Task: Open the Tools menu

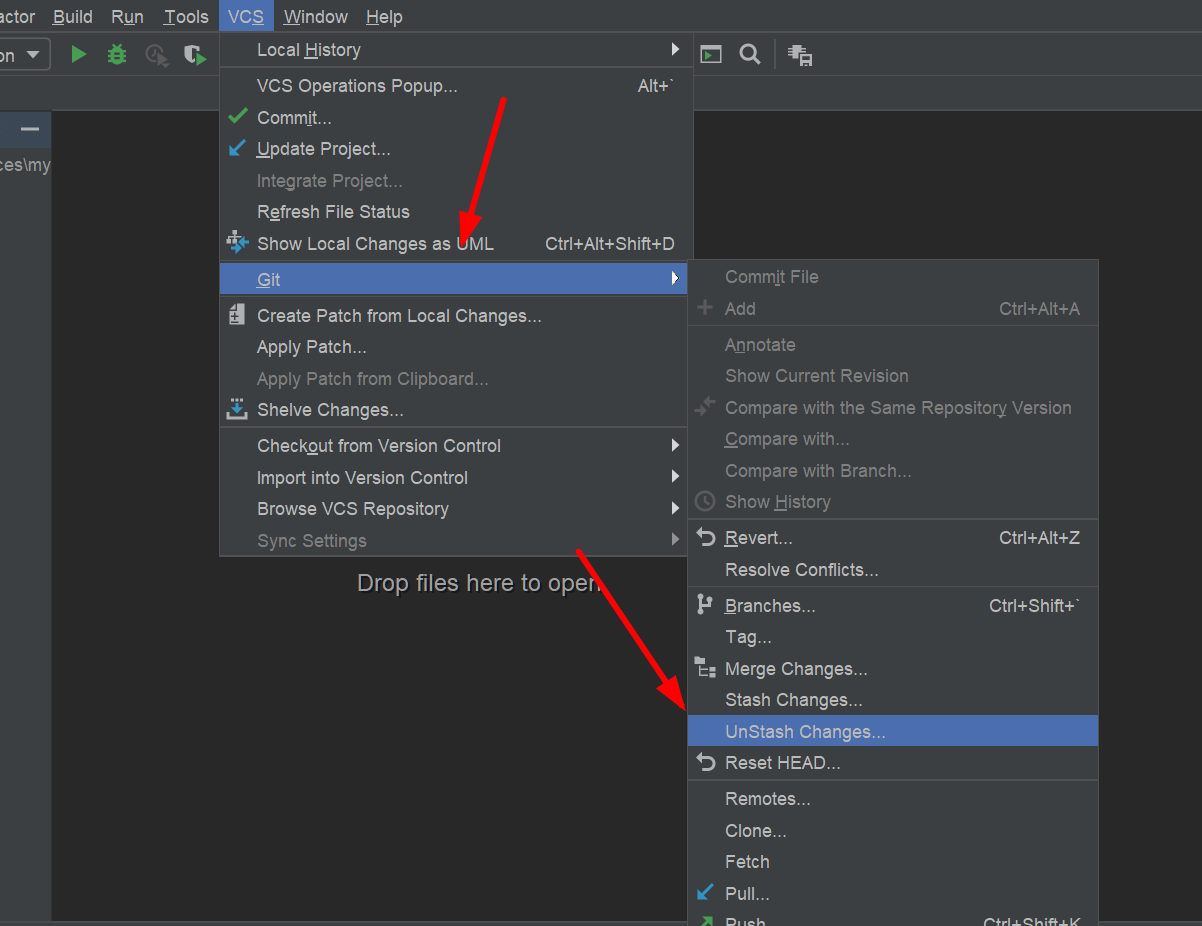Action: pos(186,17)
